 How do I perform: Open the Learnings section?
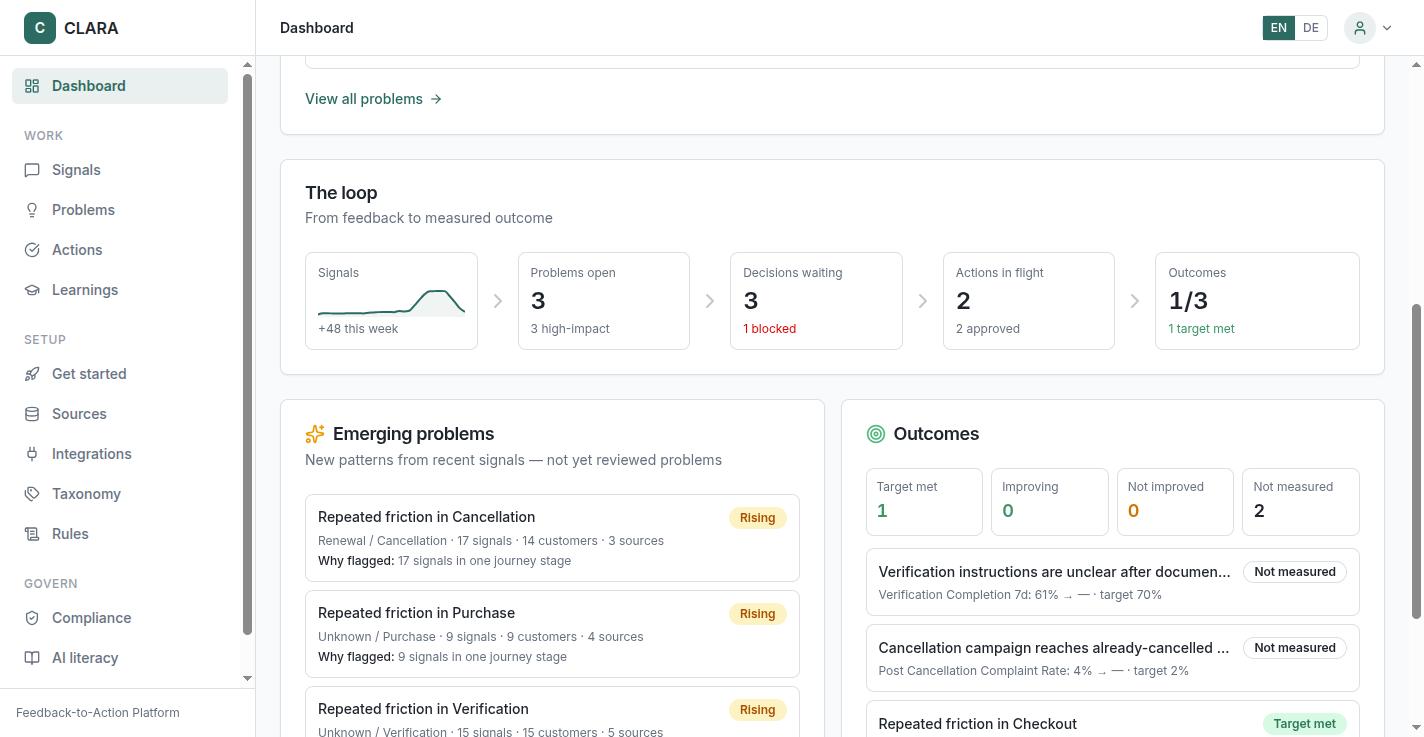tap(120, 290)
